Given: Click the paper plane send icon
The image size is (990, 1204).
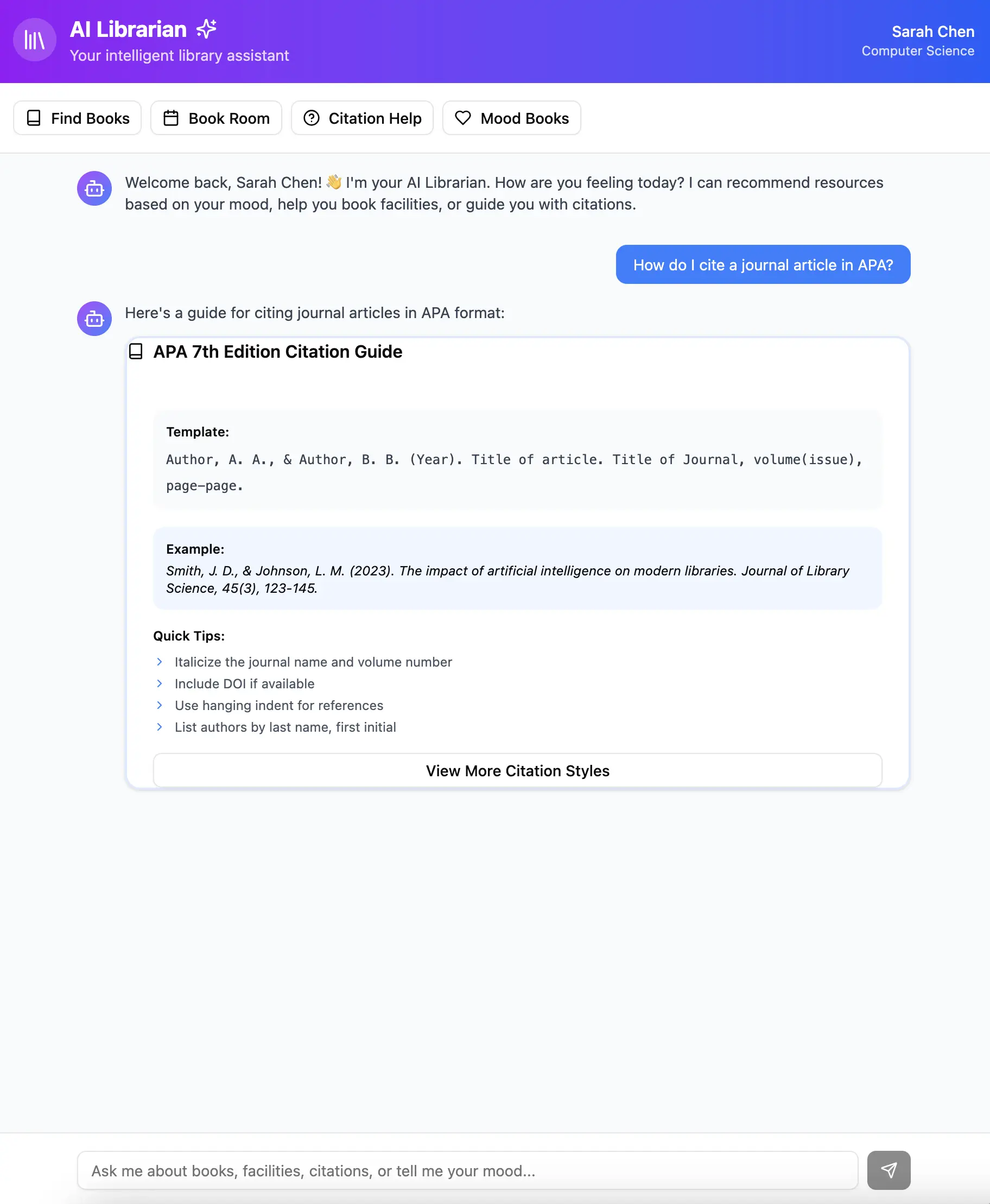Looking at the screenshot, I should click(888, 1170).
